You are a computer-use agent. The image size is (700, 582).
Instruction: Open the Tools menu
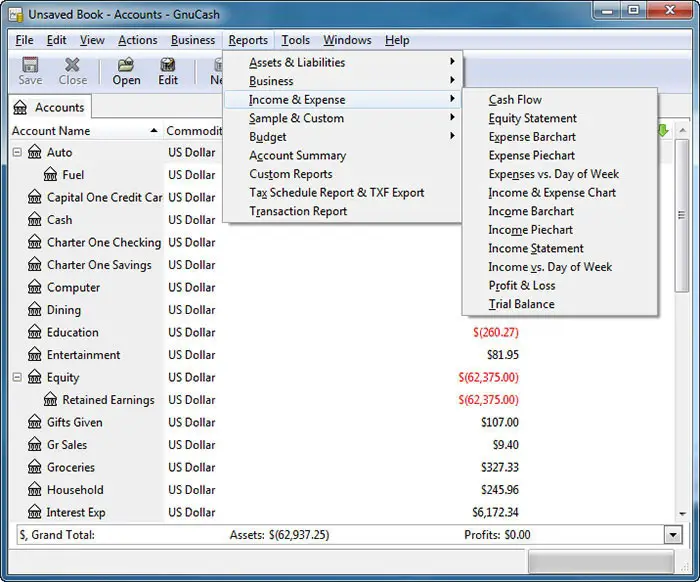pos(295,40)
